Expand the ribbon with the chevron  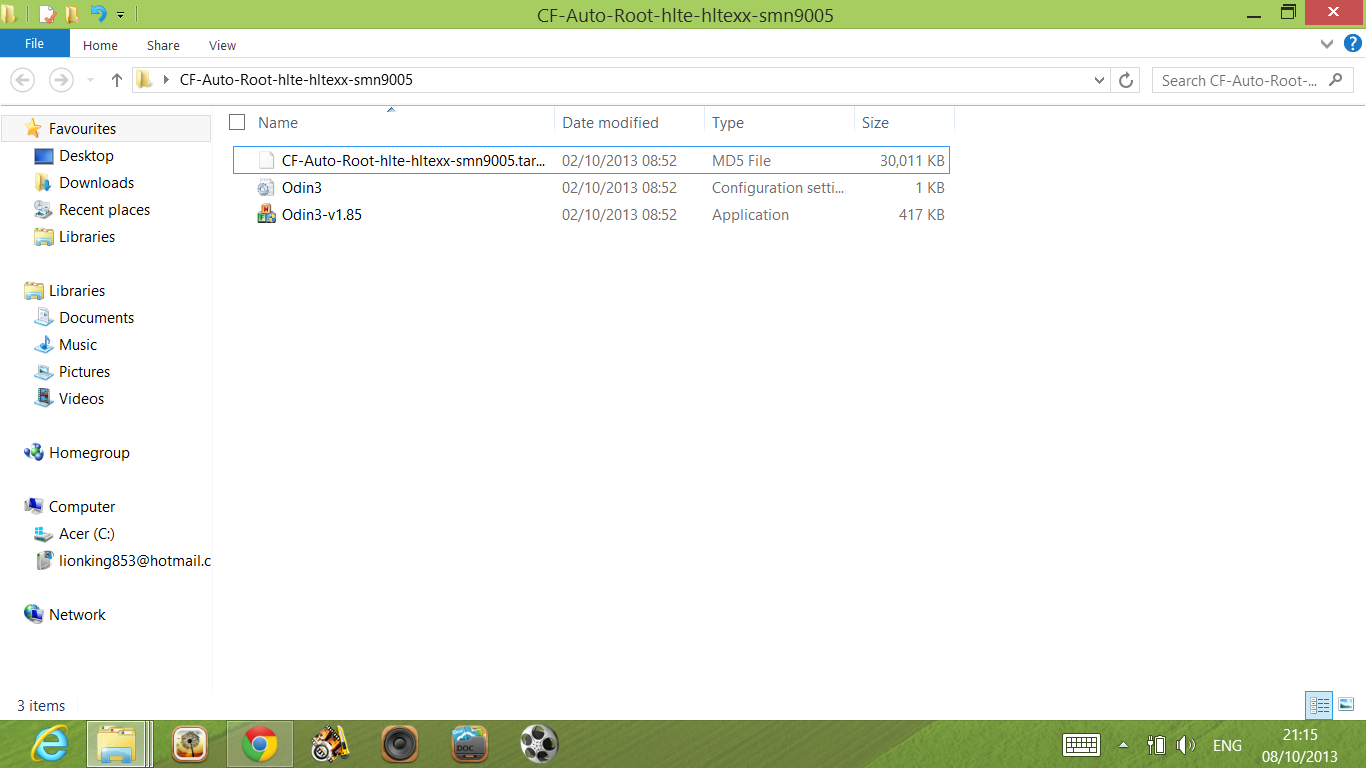1327,44
